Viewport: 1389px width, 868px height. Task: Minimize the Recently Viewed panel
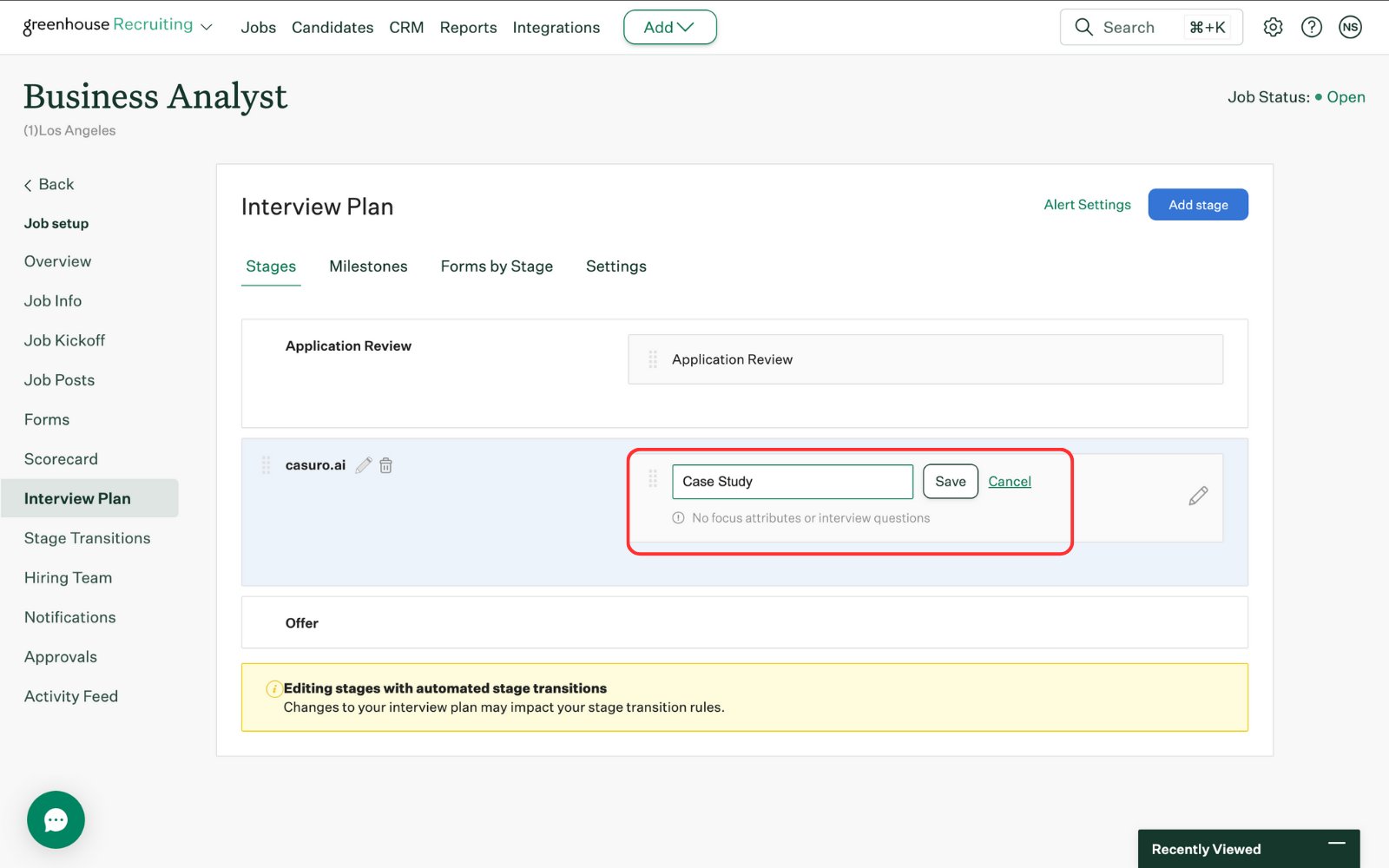coord(1337,843)
